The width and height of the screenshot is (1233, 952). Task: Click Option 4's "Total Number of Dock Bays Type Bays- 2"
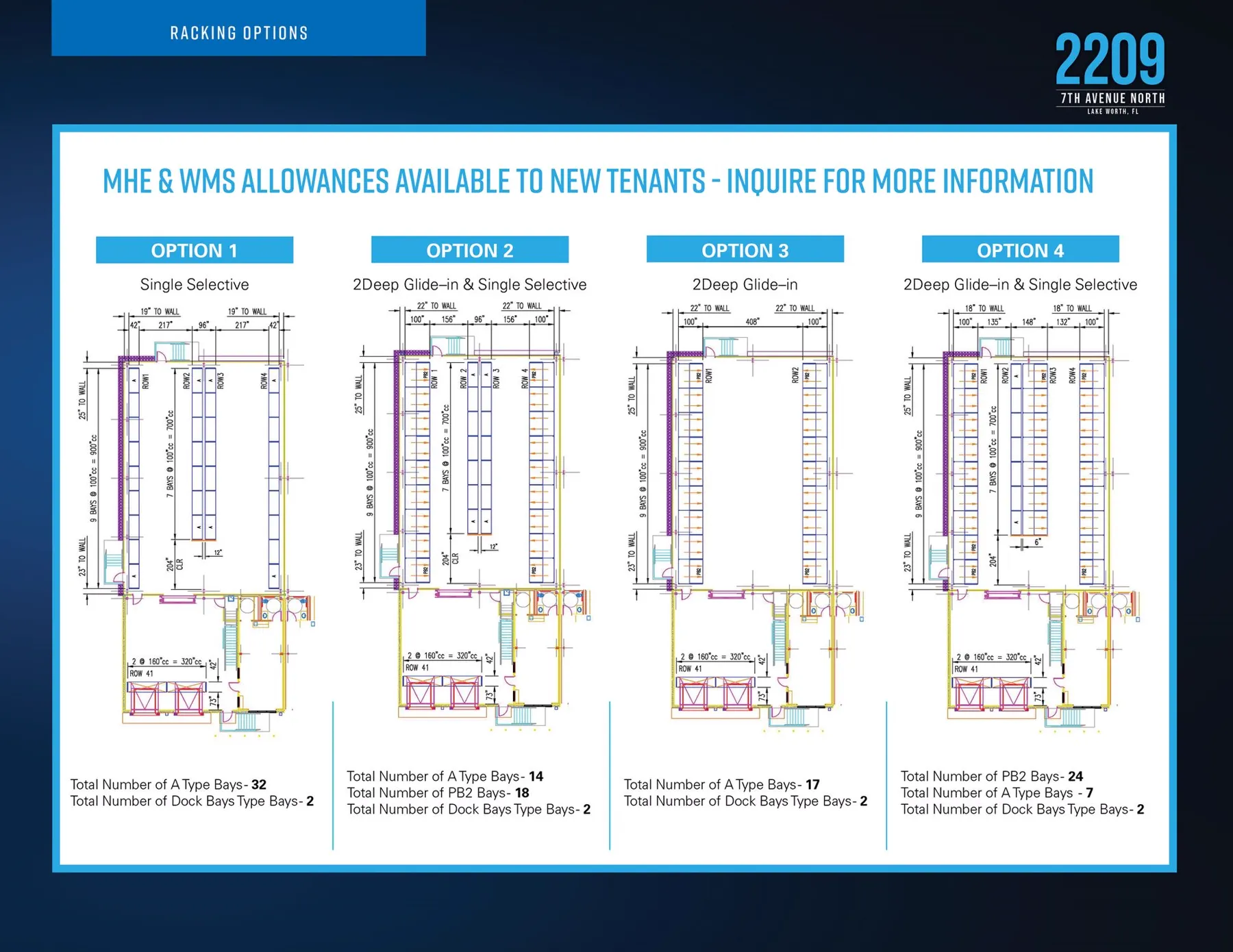(x=1022, y=810)
